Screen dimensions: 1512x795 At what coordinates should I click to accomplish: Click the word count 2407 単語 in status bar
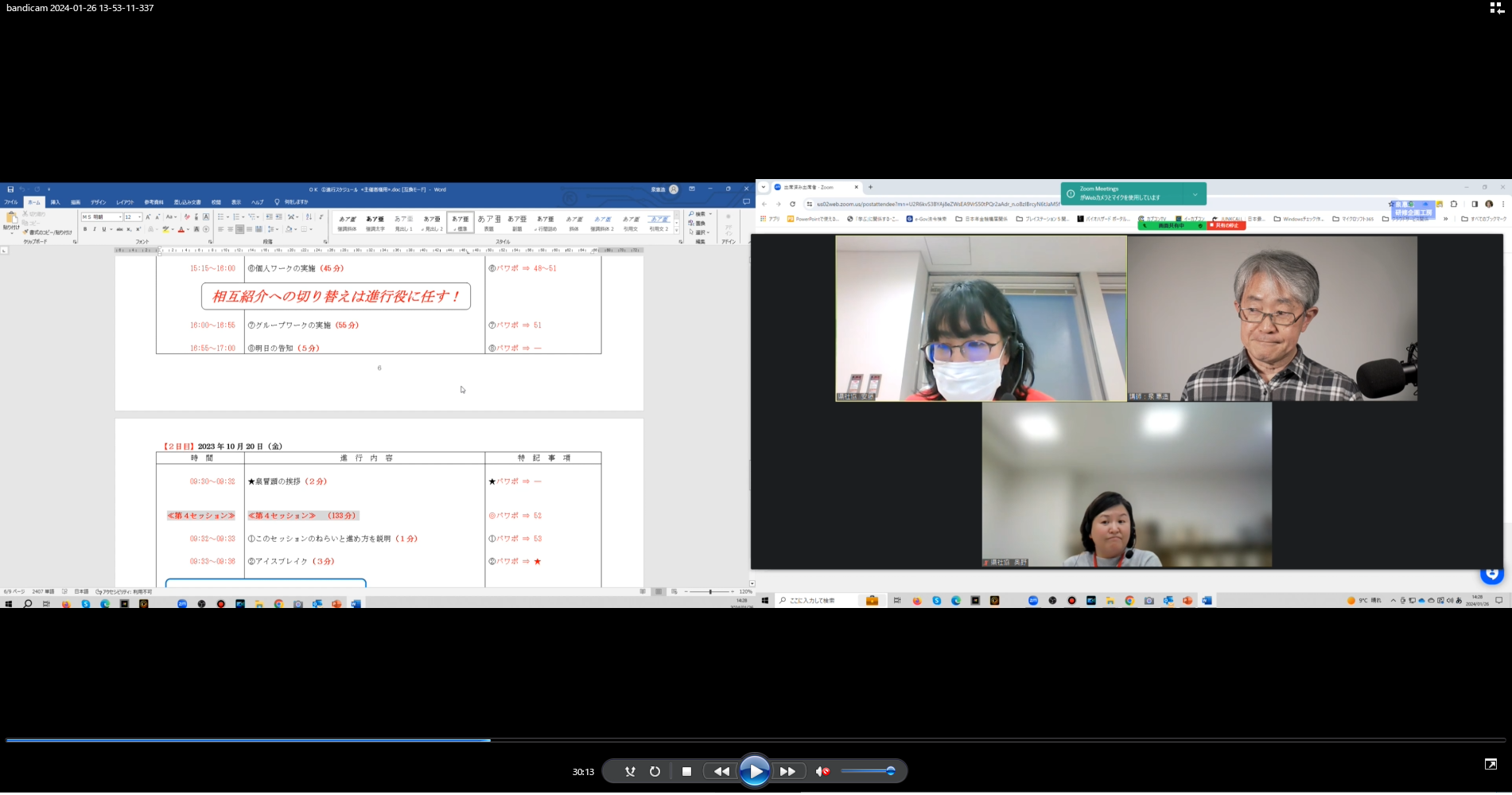click(43, 592)
